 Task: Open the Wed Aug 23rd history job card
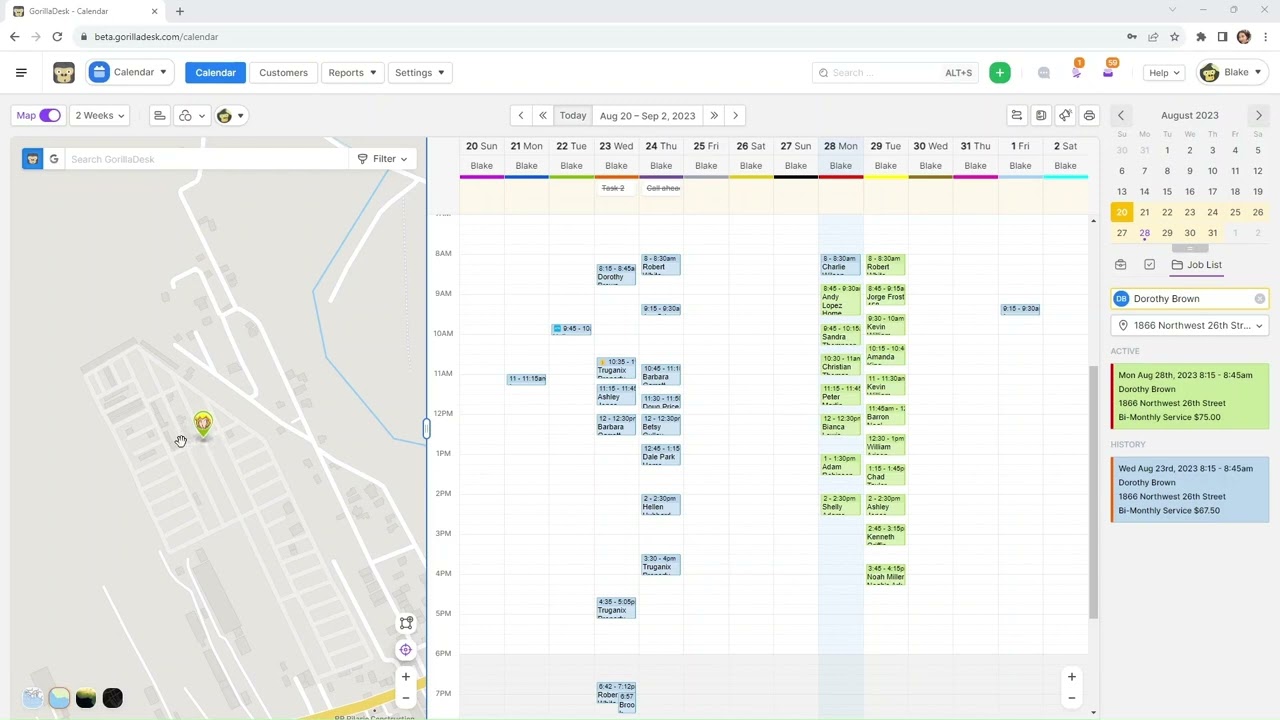point(1190,489)
